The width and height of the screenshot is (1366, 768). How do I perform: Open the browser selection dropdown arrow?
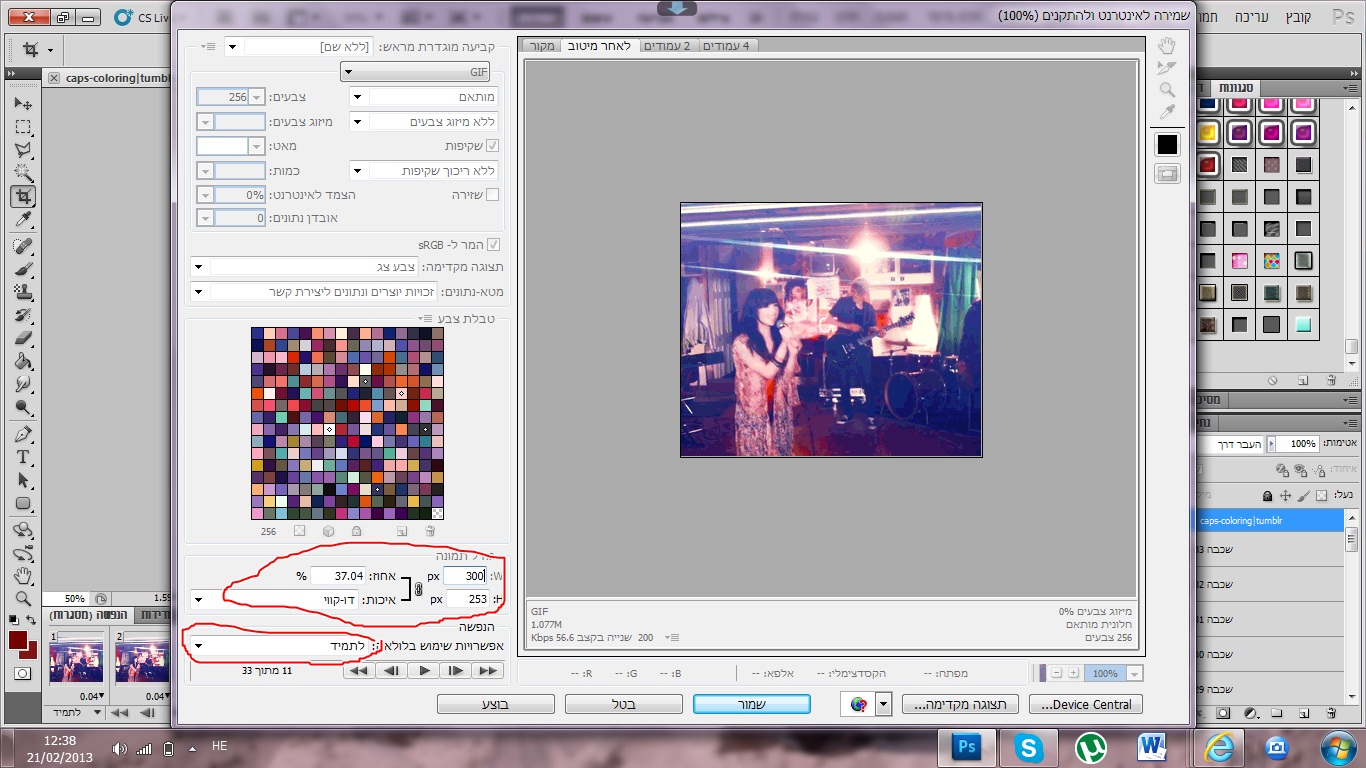point(882,704)
